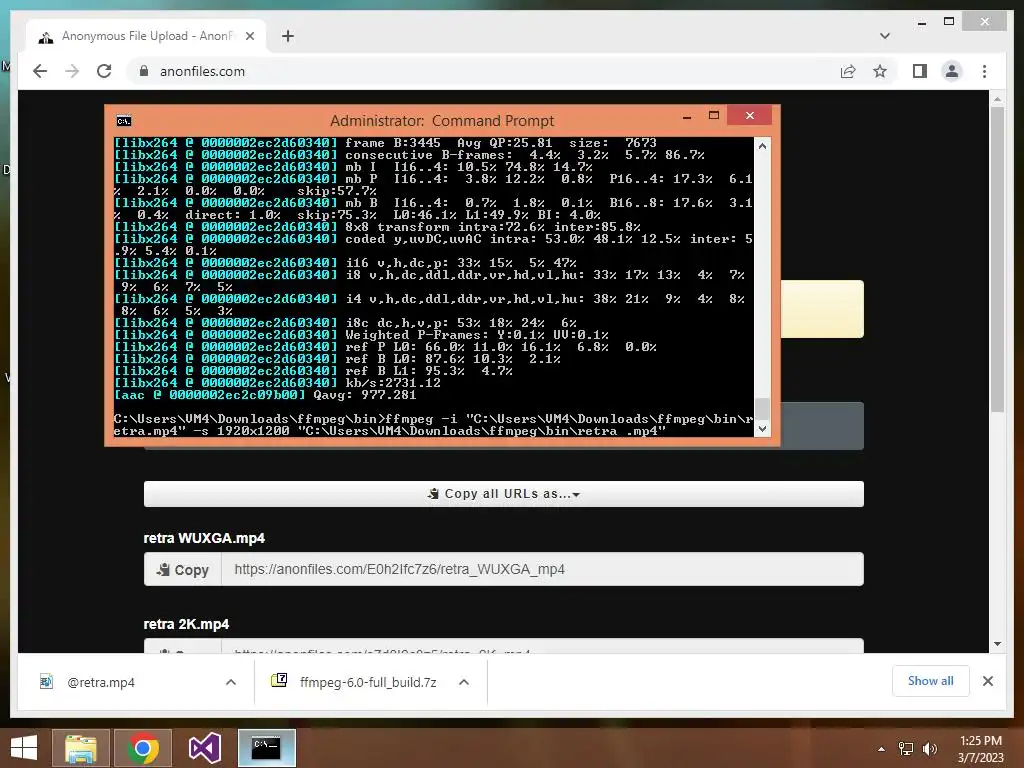The height and width of the screenshot is (768, 1024).
Task: Open a new Chrome tab
Action: [x=288, y=37]
